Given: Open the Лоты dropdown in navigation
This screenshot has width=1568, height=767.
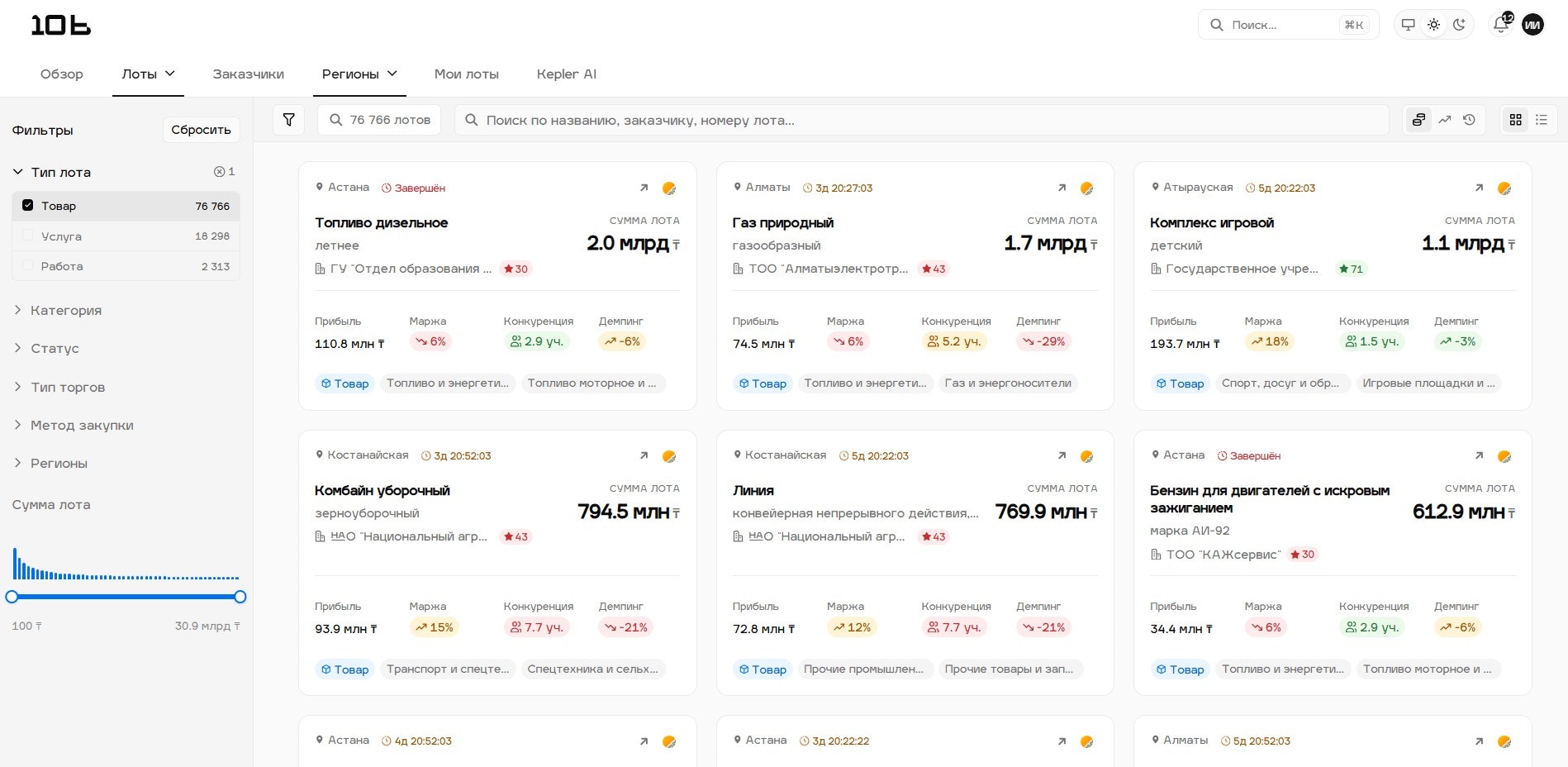Looking at the screenshot, I should (149, 74).
